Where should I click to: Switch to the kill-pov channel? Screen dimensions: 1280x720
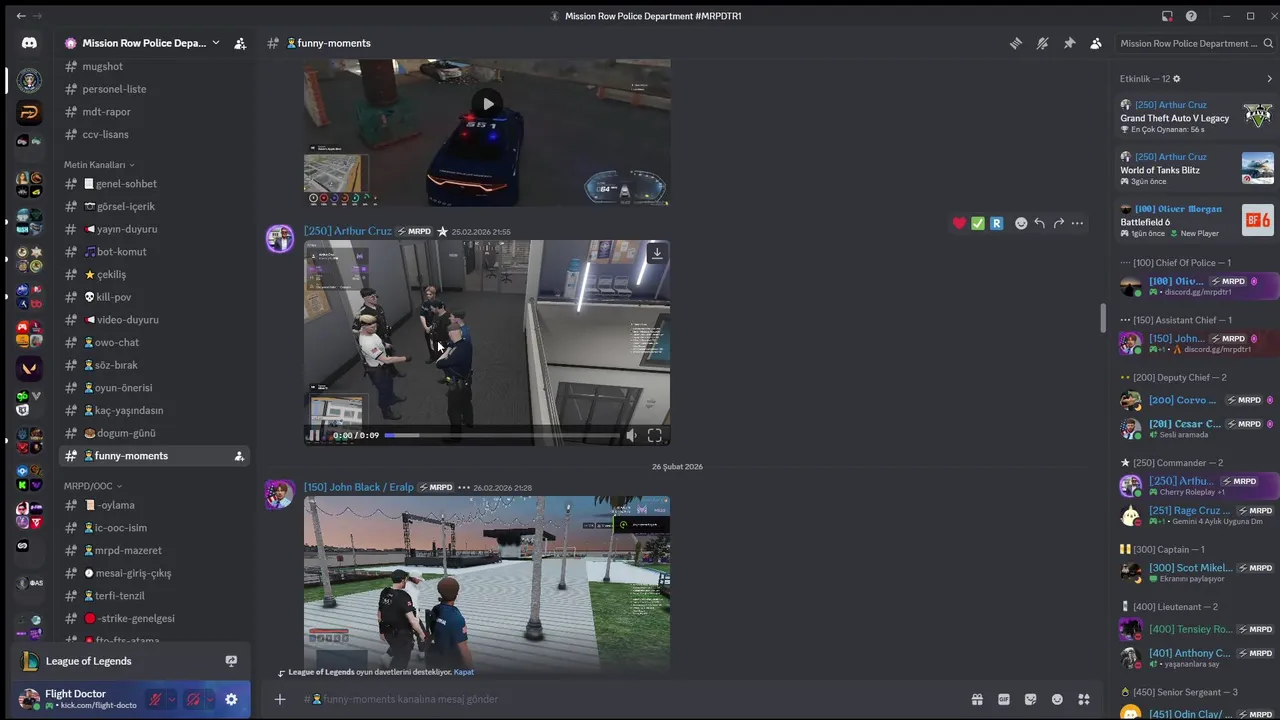pyautogui.click(x=155, y=297)
